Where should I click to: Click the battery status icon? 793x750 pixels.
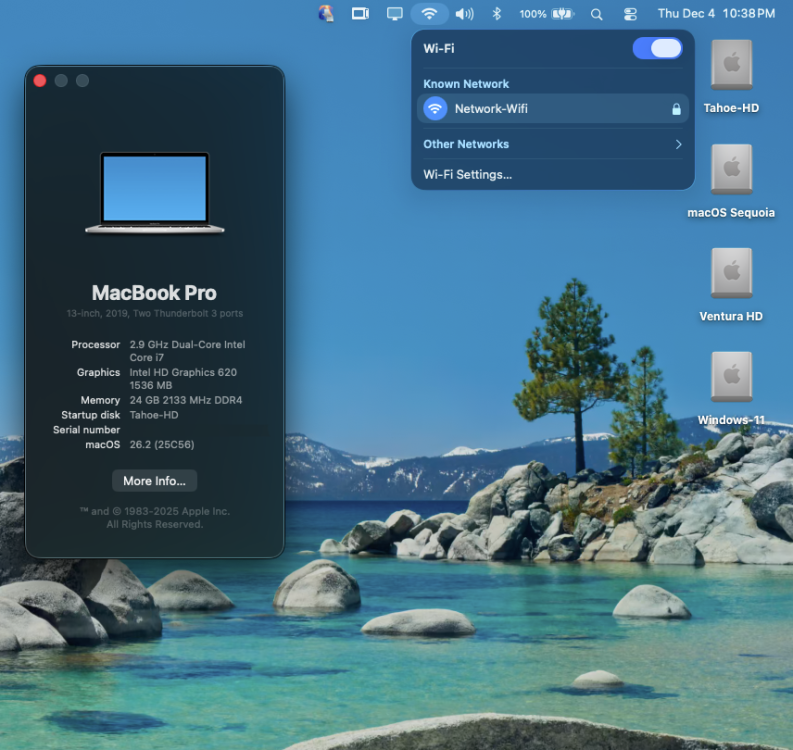click(562, 14)
